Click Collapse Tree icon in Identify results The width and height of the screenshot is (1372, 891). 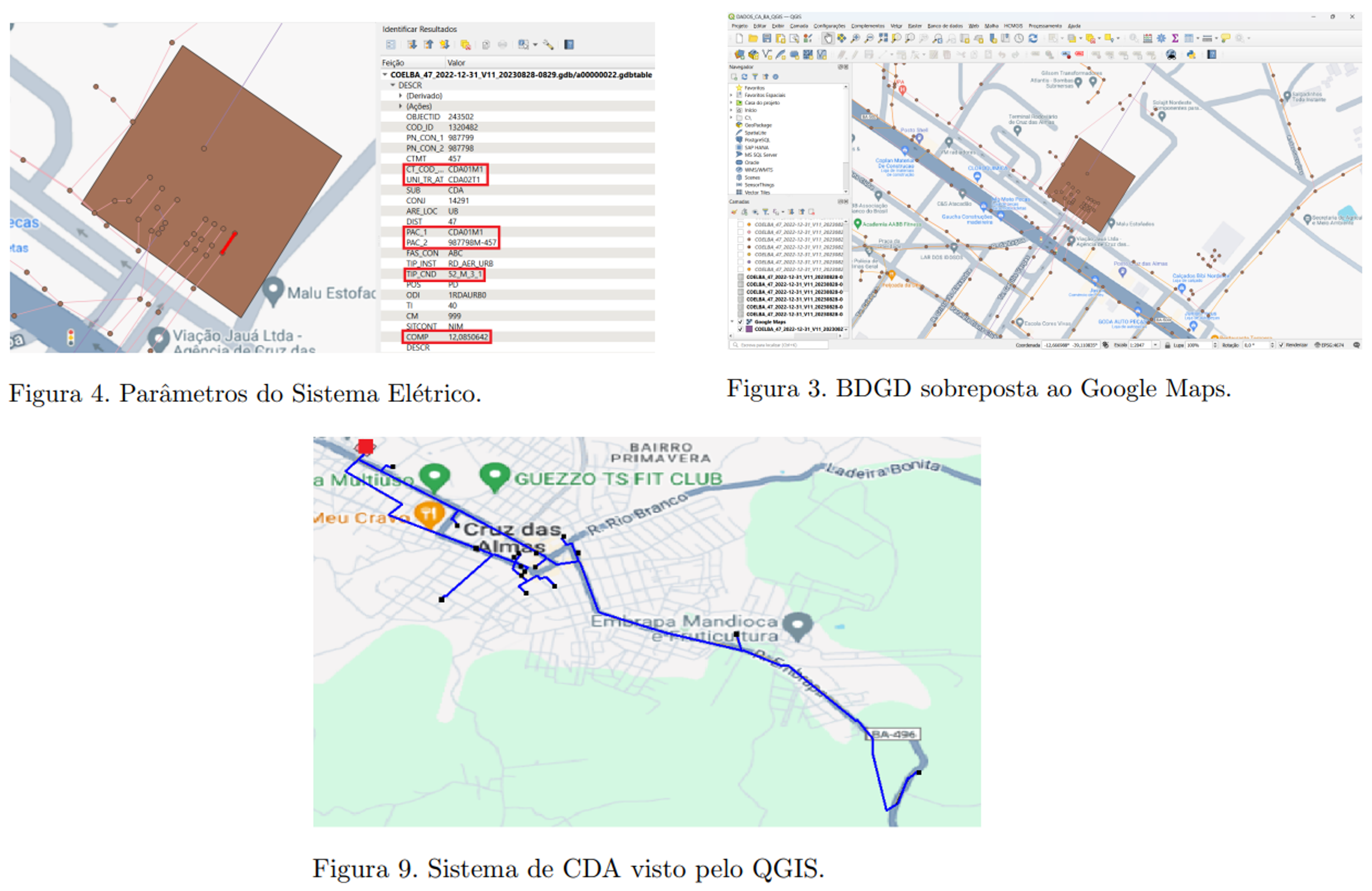pyautogui.click(x=428, y=45)
